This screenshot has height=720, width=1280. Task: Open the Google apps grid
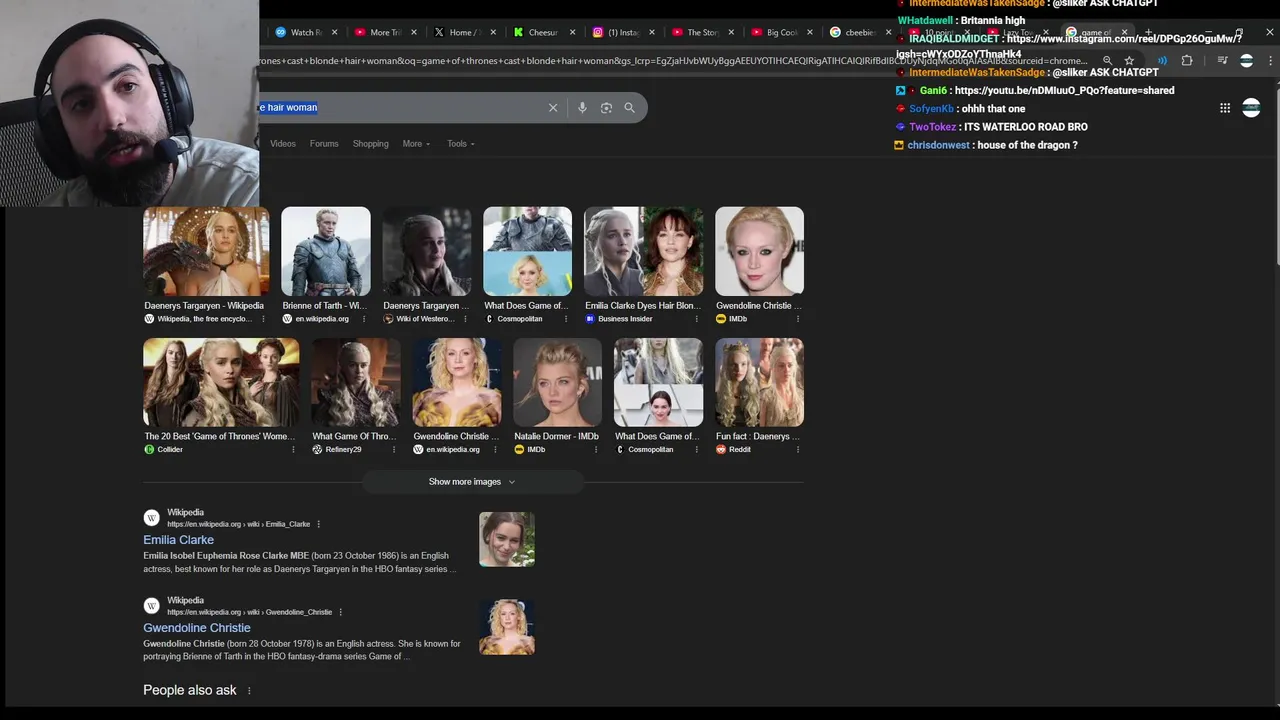point(1225,108)
